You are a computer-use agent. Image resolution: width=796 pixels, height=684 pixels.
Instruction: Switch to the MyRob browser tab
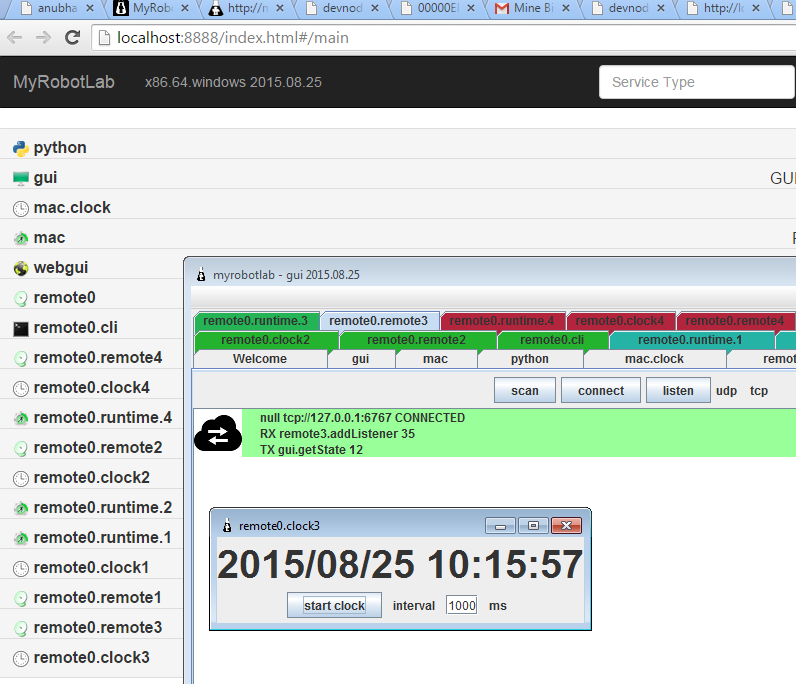[x=150, y=8]
